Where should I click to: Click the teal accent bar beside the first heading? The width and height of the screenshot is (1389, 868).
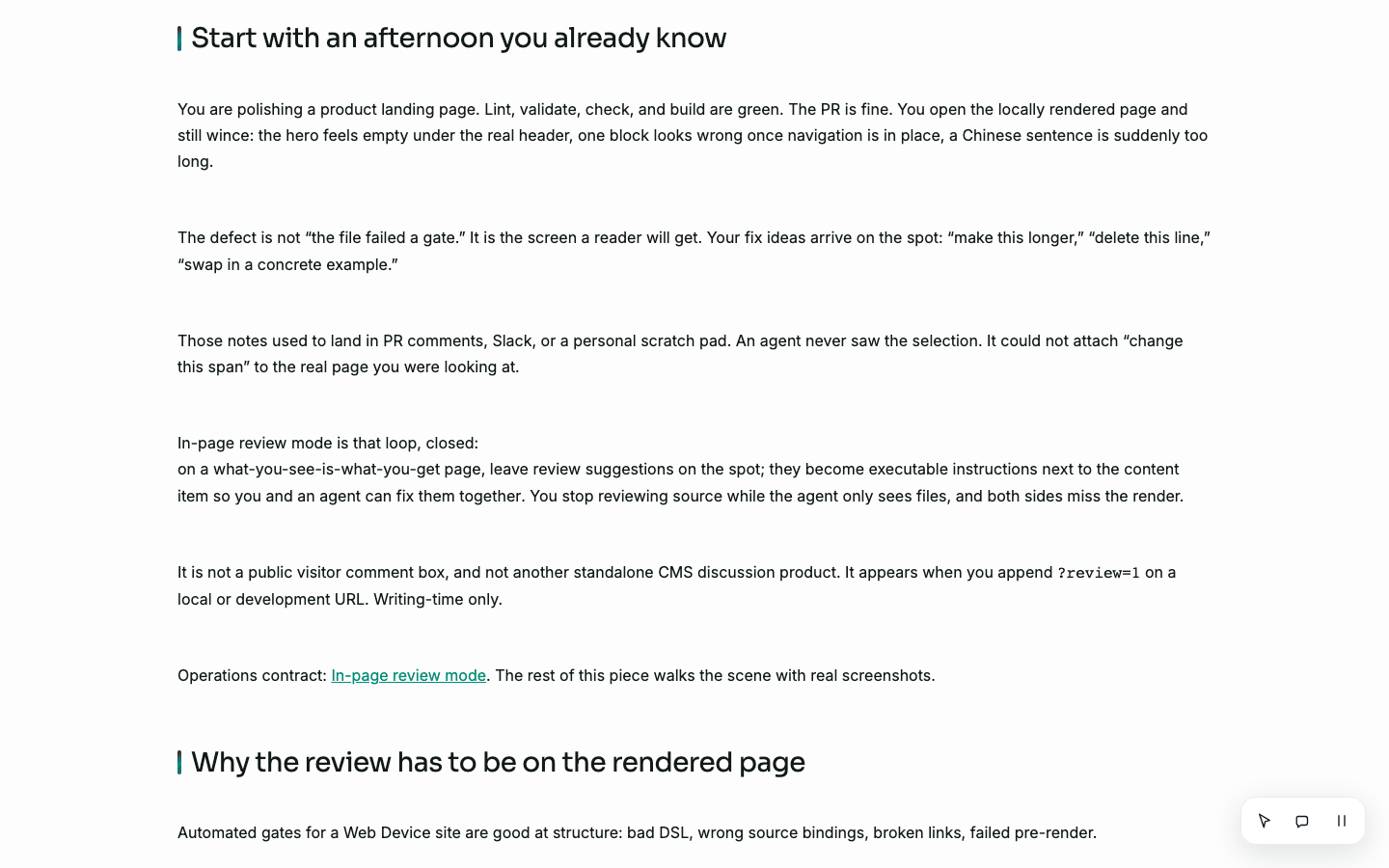tap(179, 39)
